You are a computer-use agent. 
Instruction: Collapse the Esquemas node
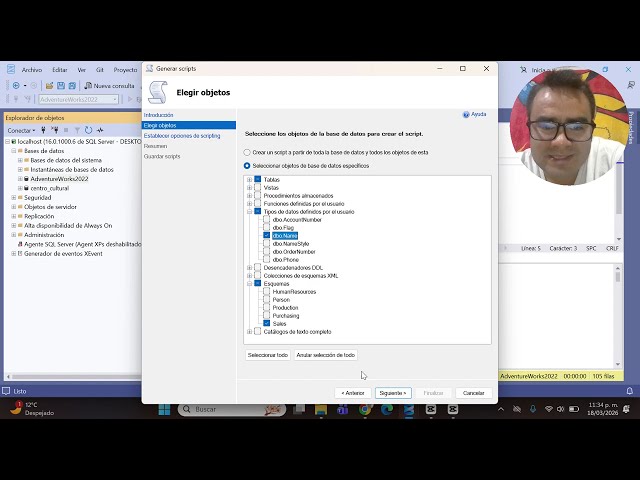[249, 283]
